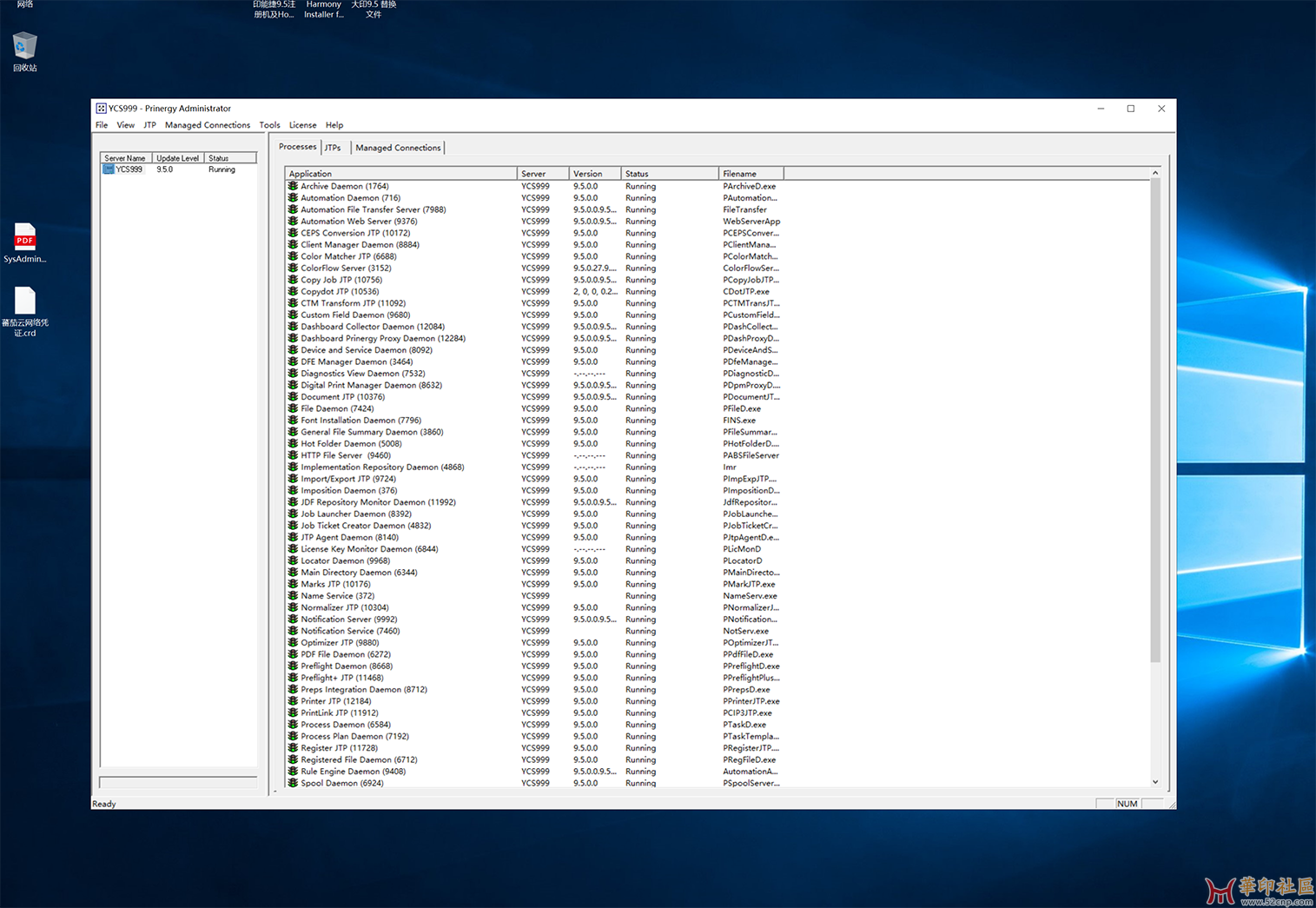Switch to the JTPs tab
Viewport: 1316px width, 908px height.
333,148
